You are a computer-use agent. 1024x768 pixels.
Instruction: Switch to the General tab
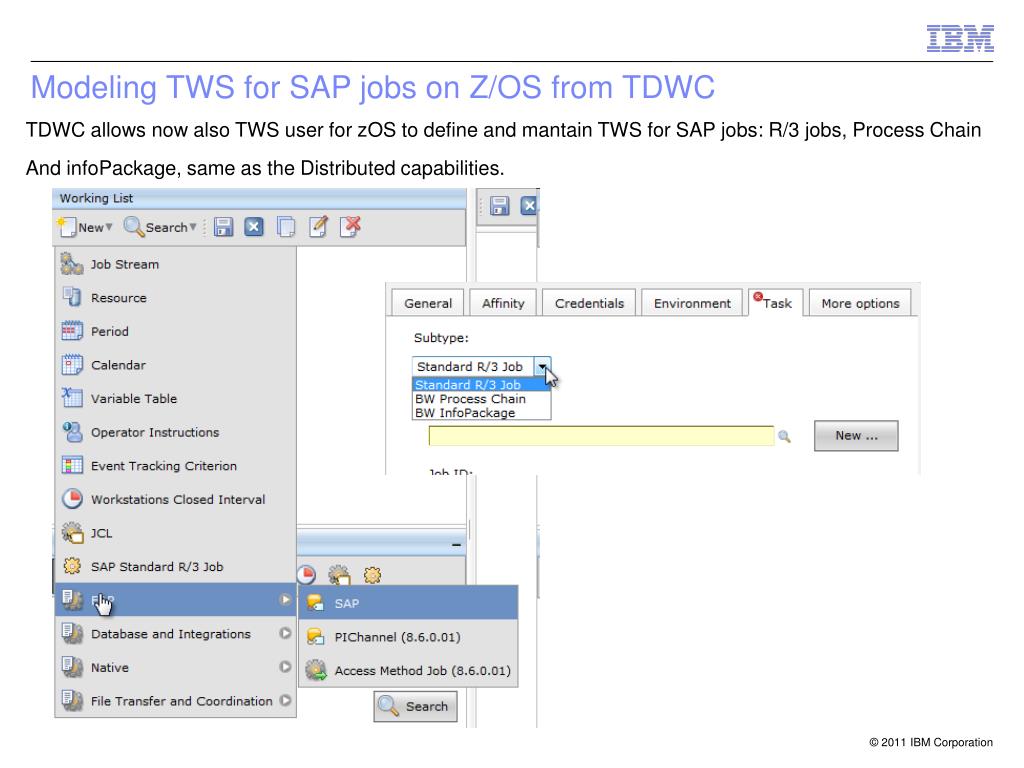(428, 303)
